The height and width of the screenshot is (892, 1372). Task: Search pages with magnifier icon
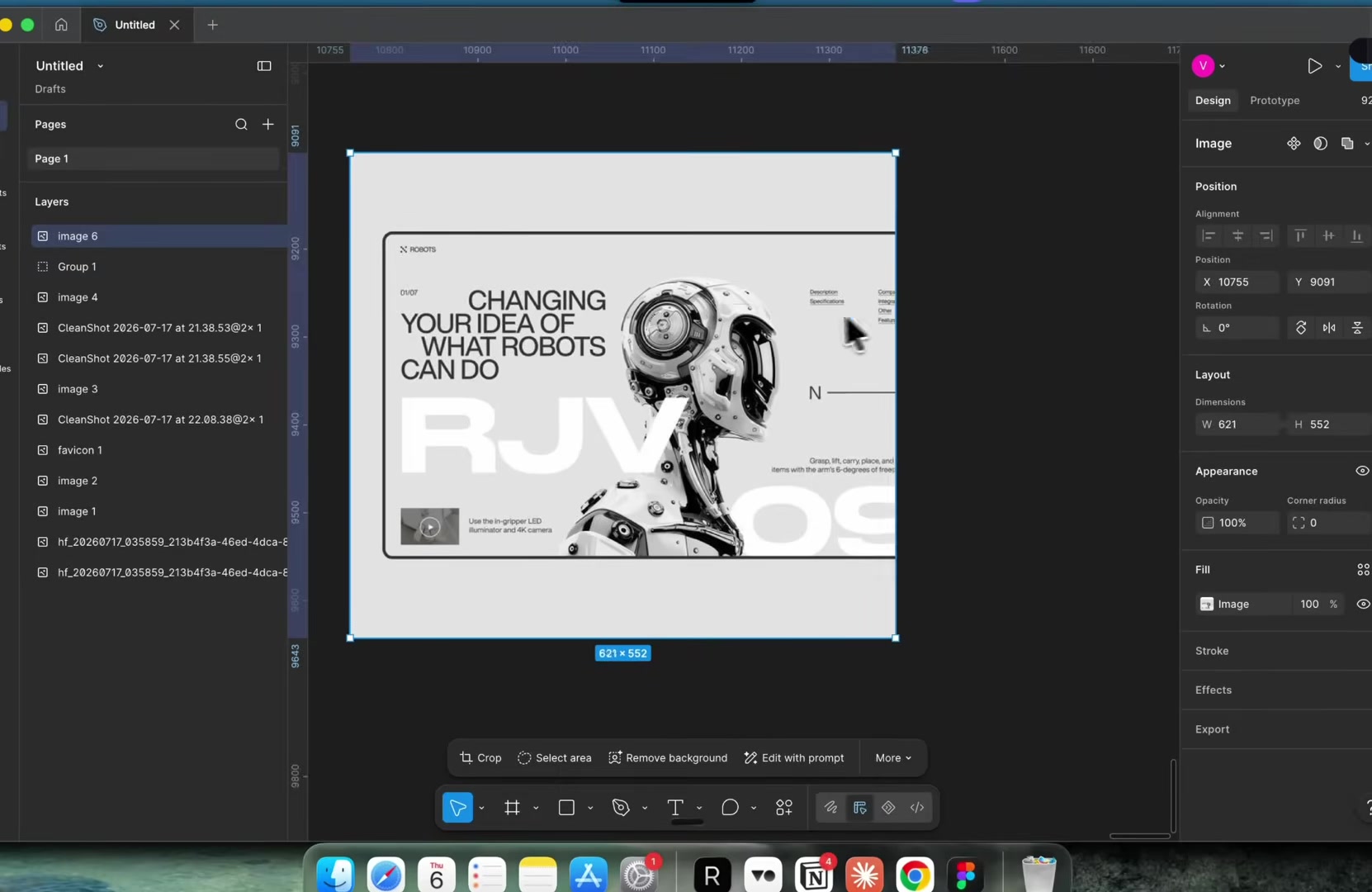[241, 125]
